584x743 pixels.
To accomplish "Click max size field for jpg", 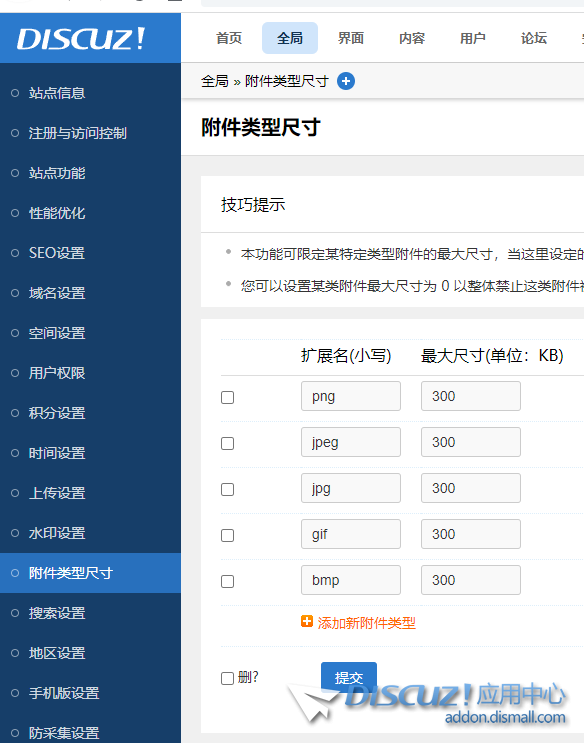I will (471, 488).
